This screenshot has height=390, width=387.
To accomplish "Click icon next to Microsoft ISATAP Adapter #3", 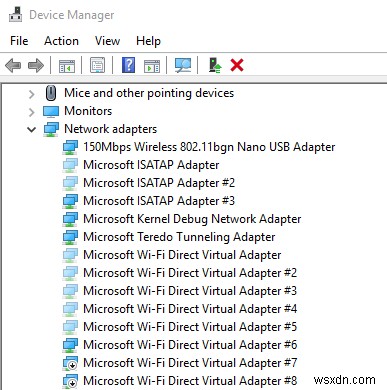I will coord(70,201).
